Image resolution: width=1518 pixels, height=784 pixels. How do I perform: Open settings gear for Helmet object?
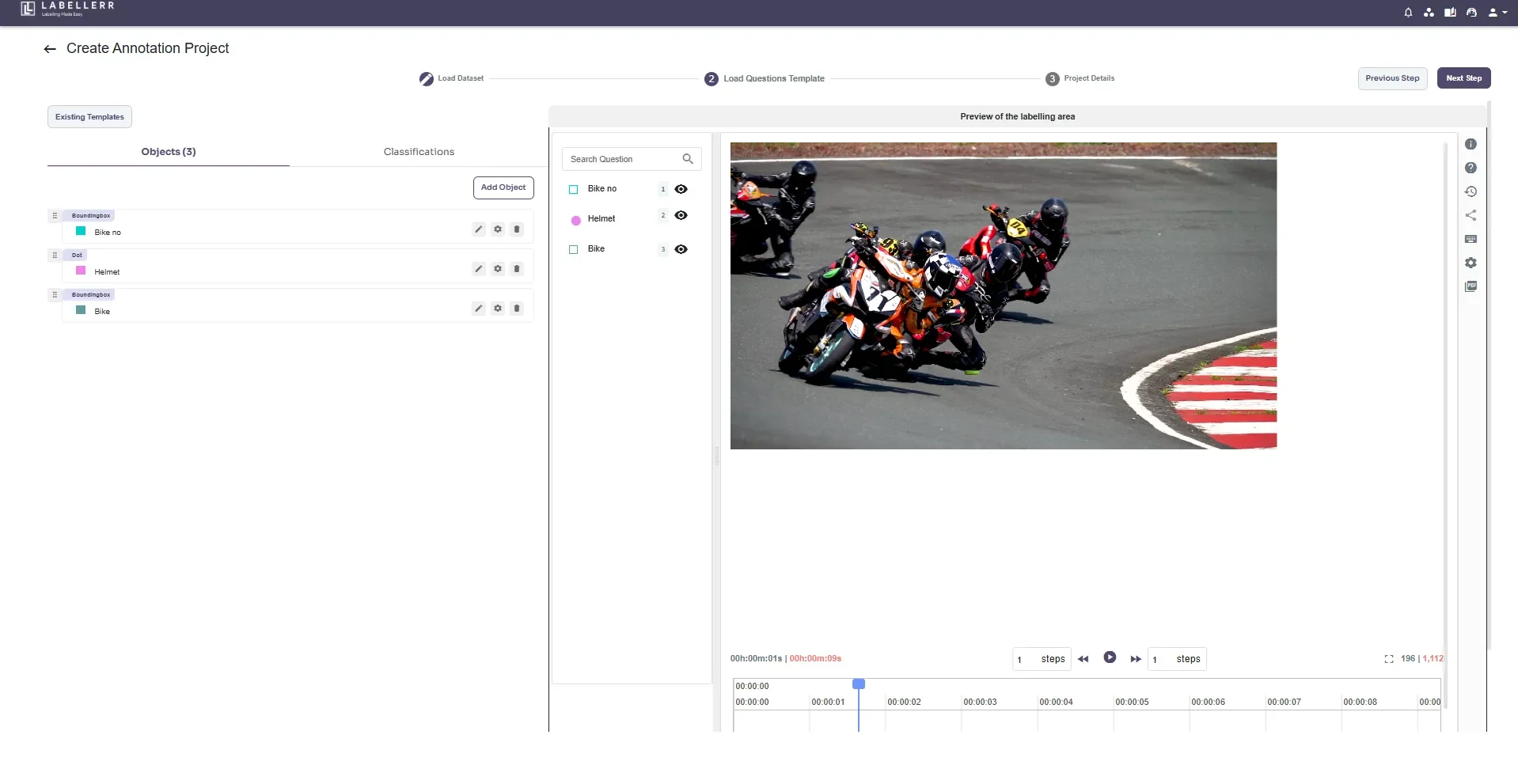[498, 269]
